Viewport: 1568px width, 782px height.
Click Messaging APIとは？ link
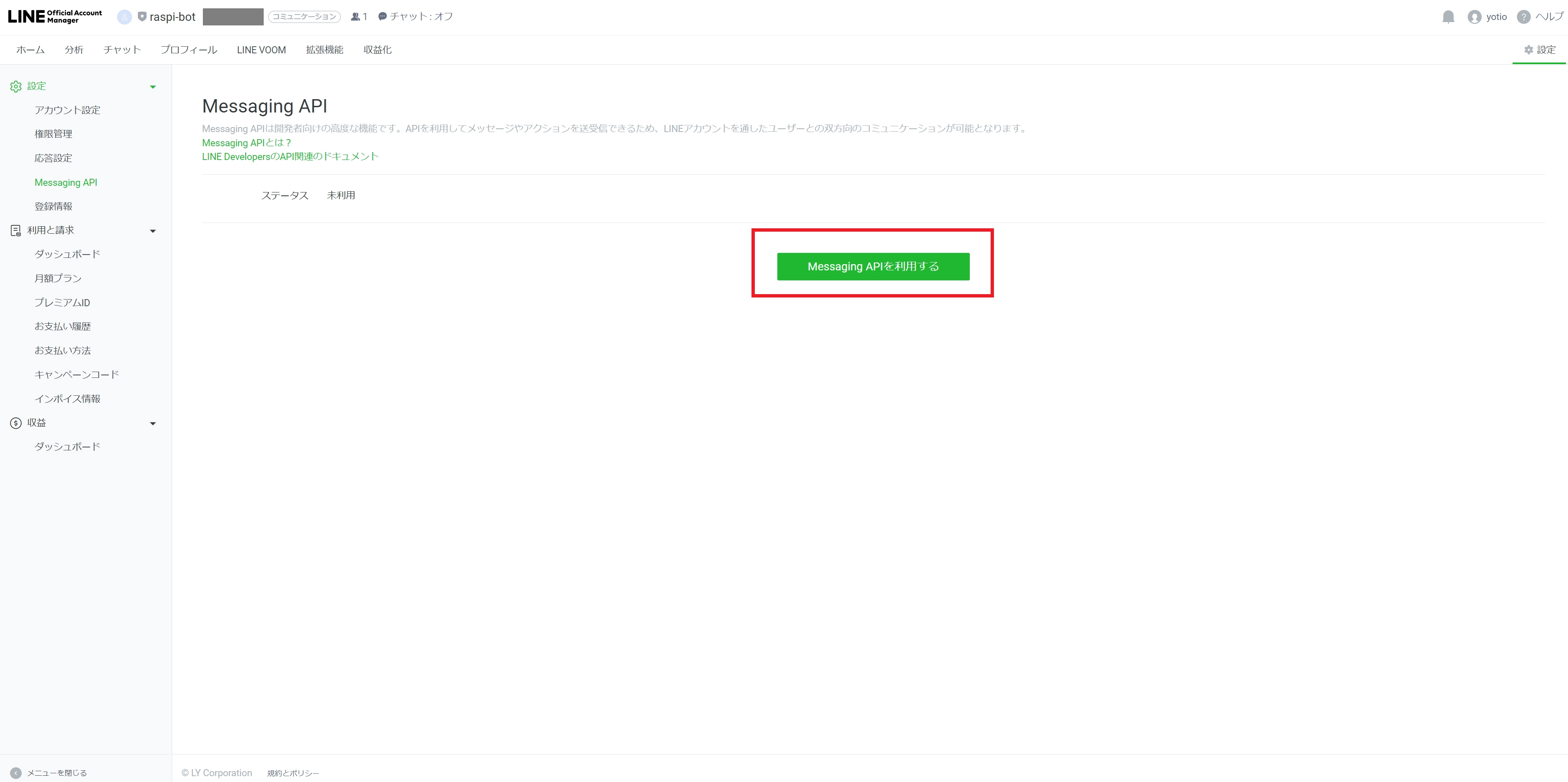248,142
